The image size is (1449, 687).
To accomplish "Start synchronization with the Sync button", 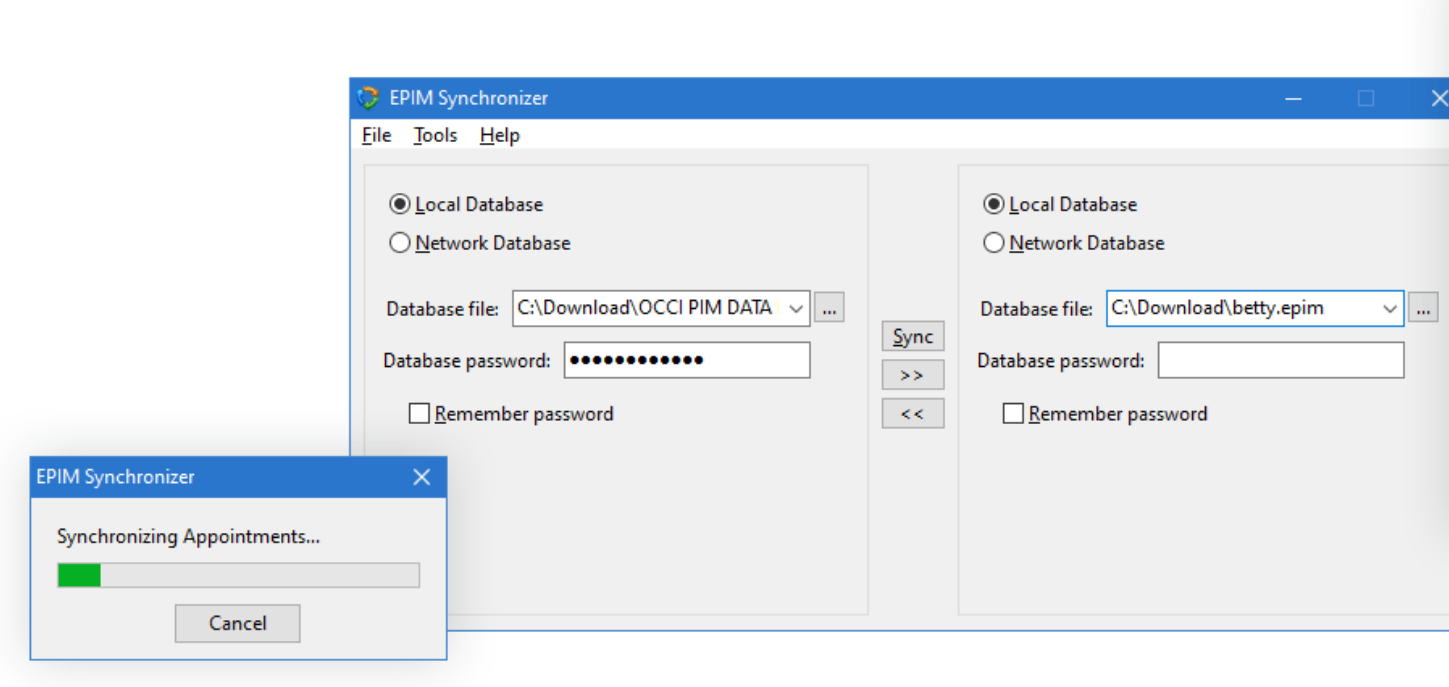I will click(x=911, y=336).
